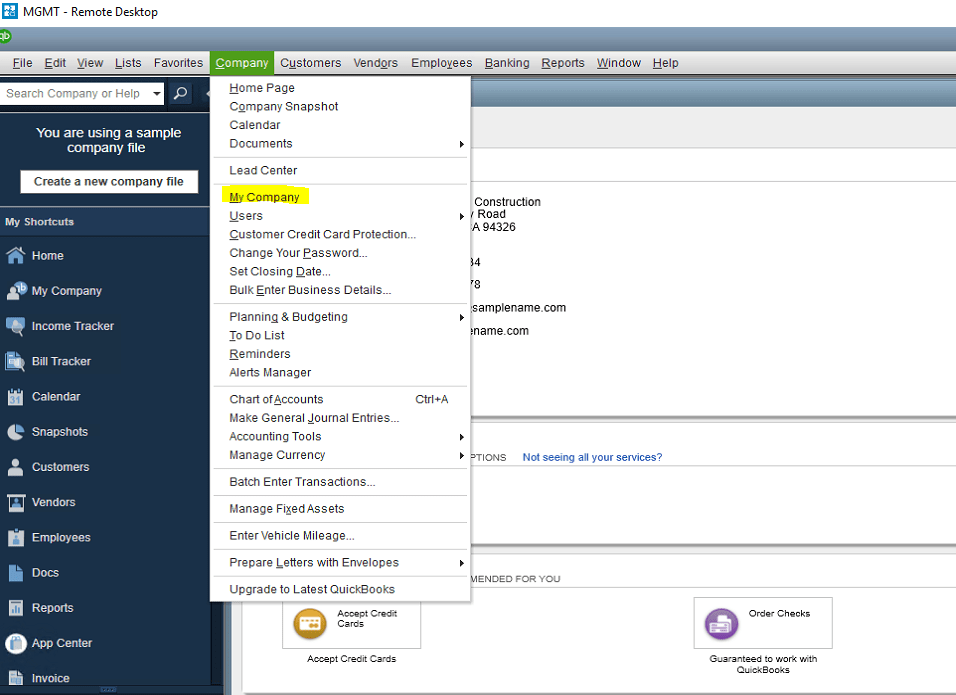Click inside the Search Company or Help field
Viewport: 956px width, 695px height.
tap(75, 93)
